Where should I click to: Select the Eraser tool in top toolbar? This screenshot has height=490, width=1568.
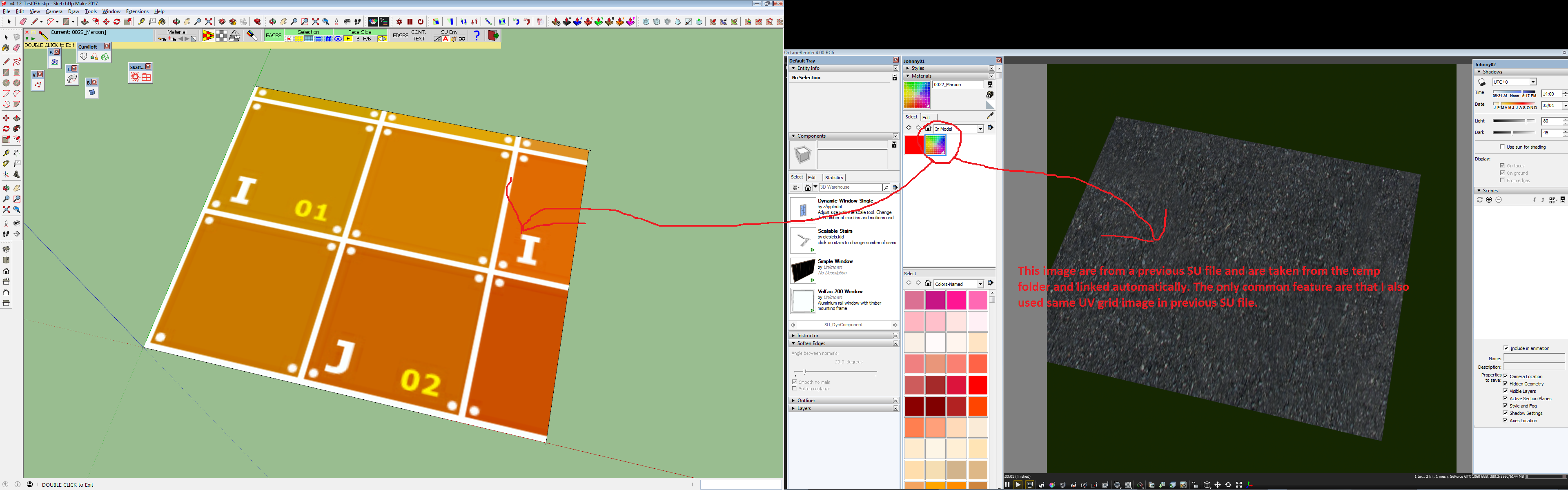click(x=23, y=22)
